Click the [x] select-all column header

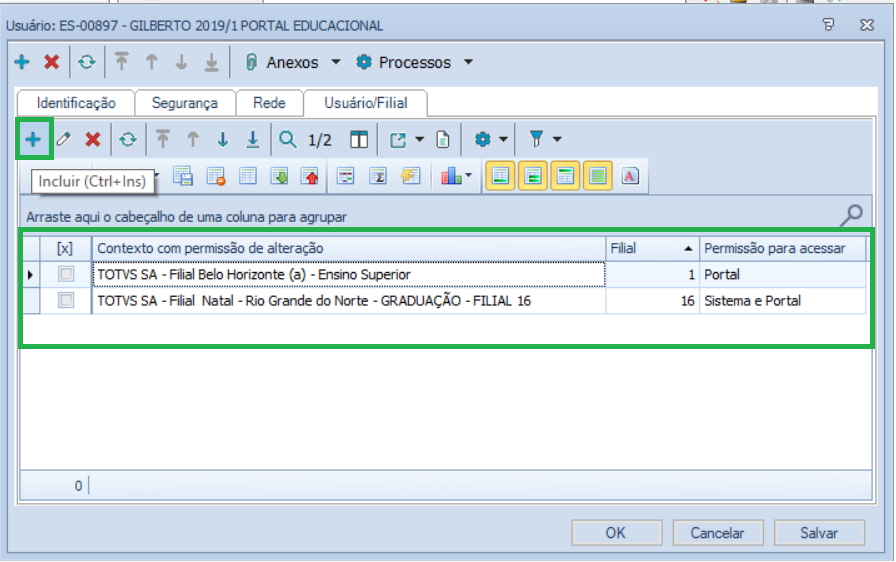click(65, 248)
